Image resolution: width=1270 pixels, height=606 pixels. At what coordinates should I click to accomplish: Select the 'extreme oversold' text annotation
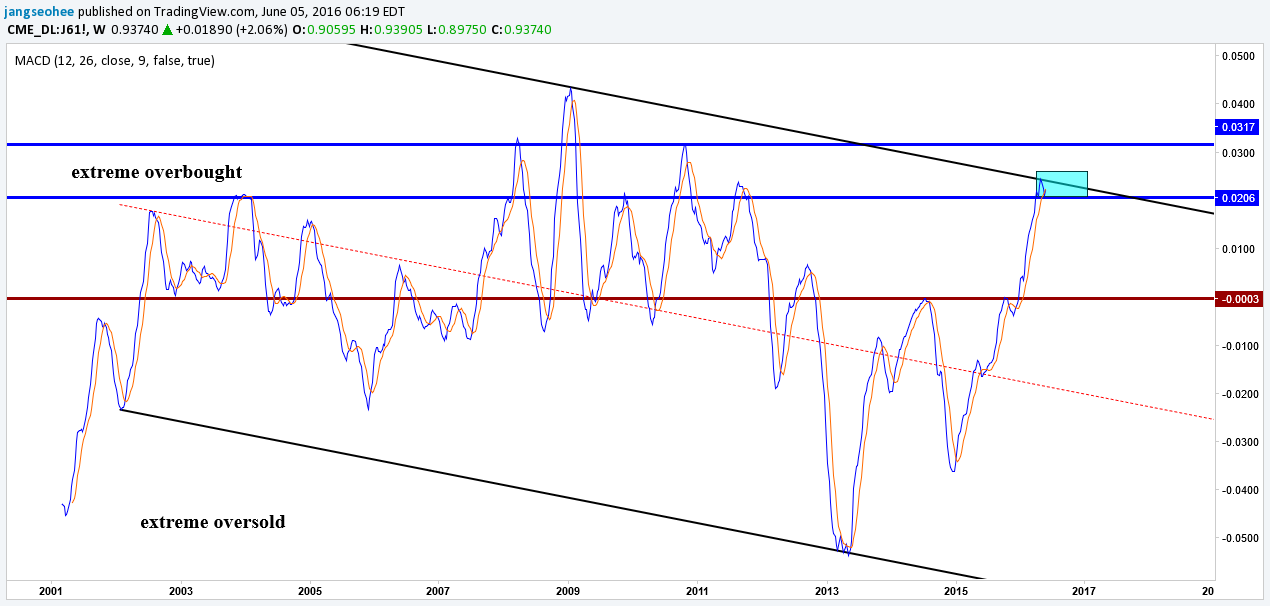[x=212, y=522]
